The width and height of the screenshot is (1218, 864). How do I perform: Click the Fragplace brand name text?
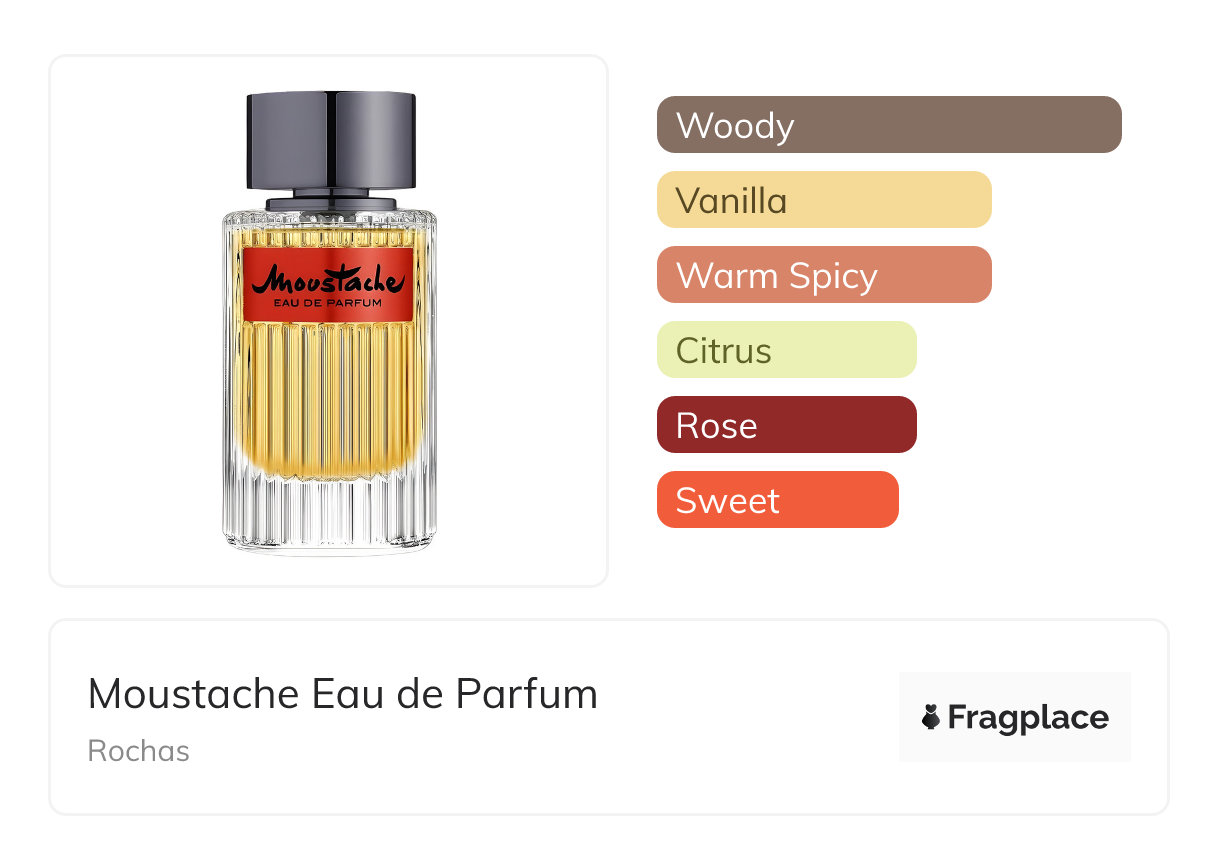tap(1028, 717)
